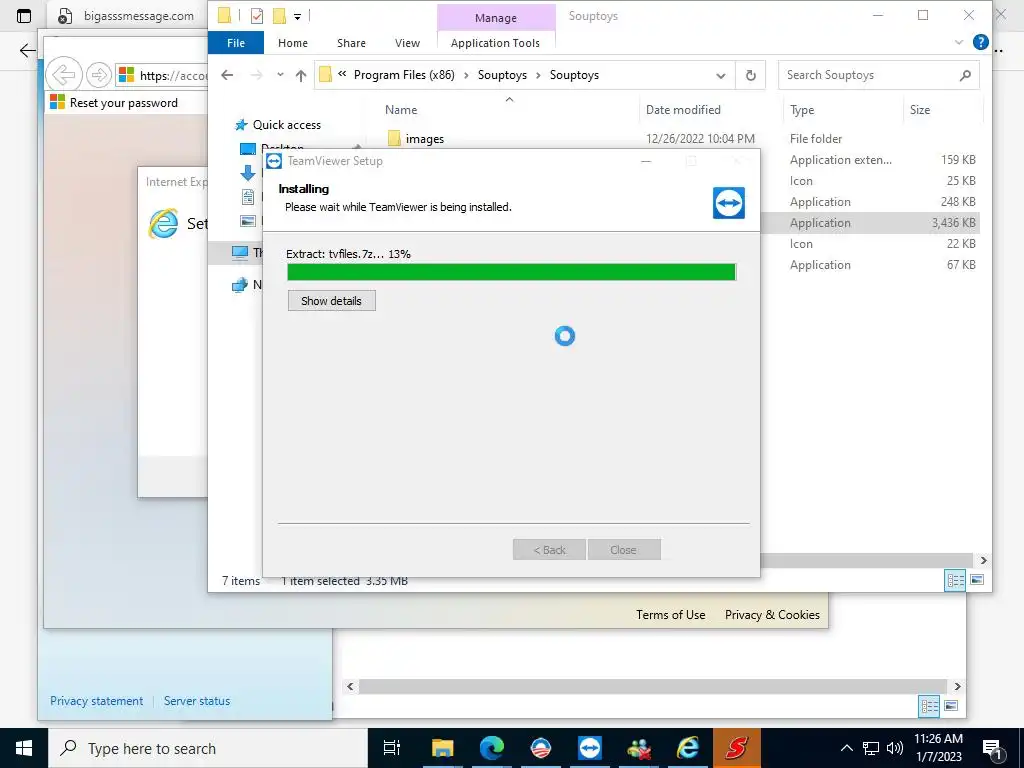Screen dimensions: 1024x768
Task: Open the Terms of Use link
Action: pyautogui.click(x=671, y=615)
